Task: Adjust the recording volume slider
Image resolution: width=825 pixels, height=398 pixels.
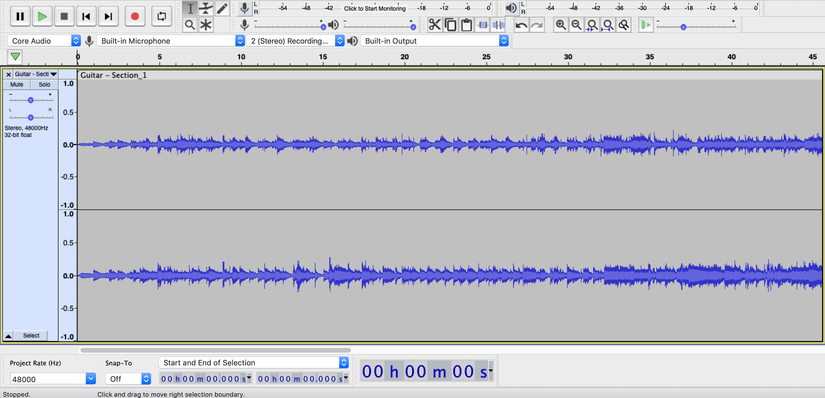Action: coord(289,25)
